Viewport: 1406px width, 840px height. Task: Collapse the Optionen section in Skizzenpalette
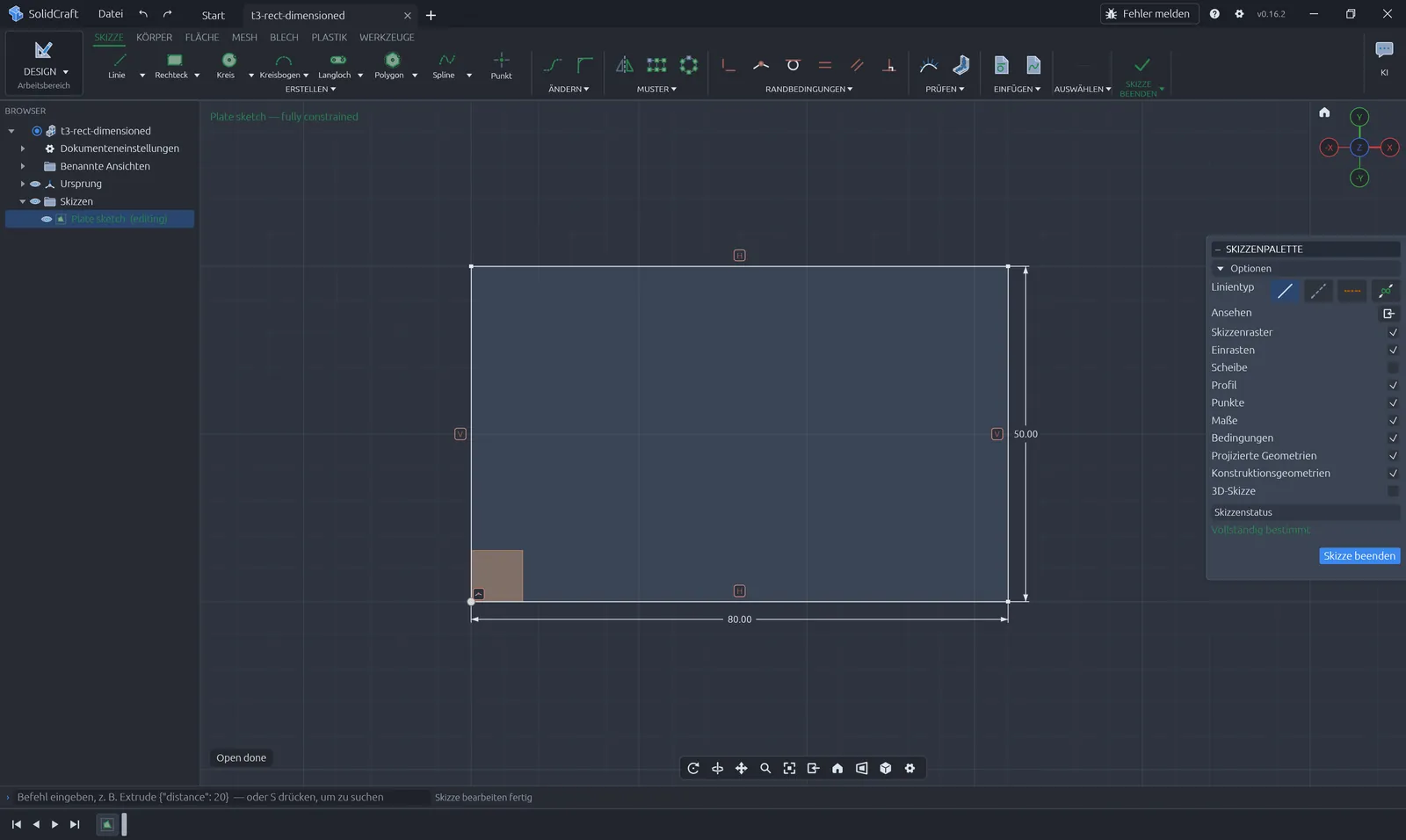pos(1221,269)
